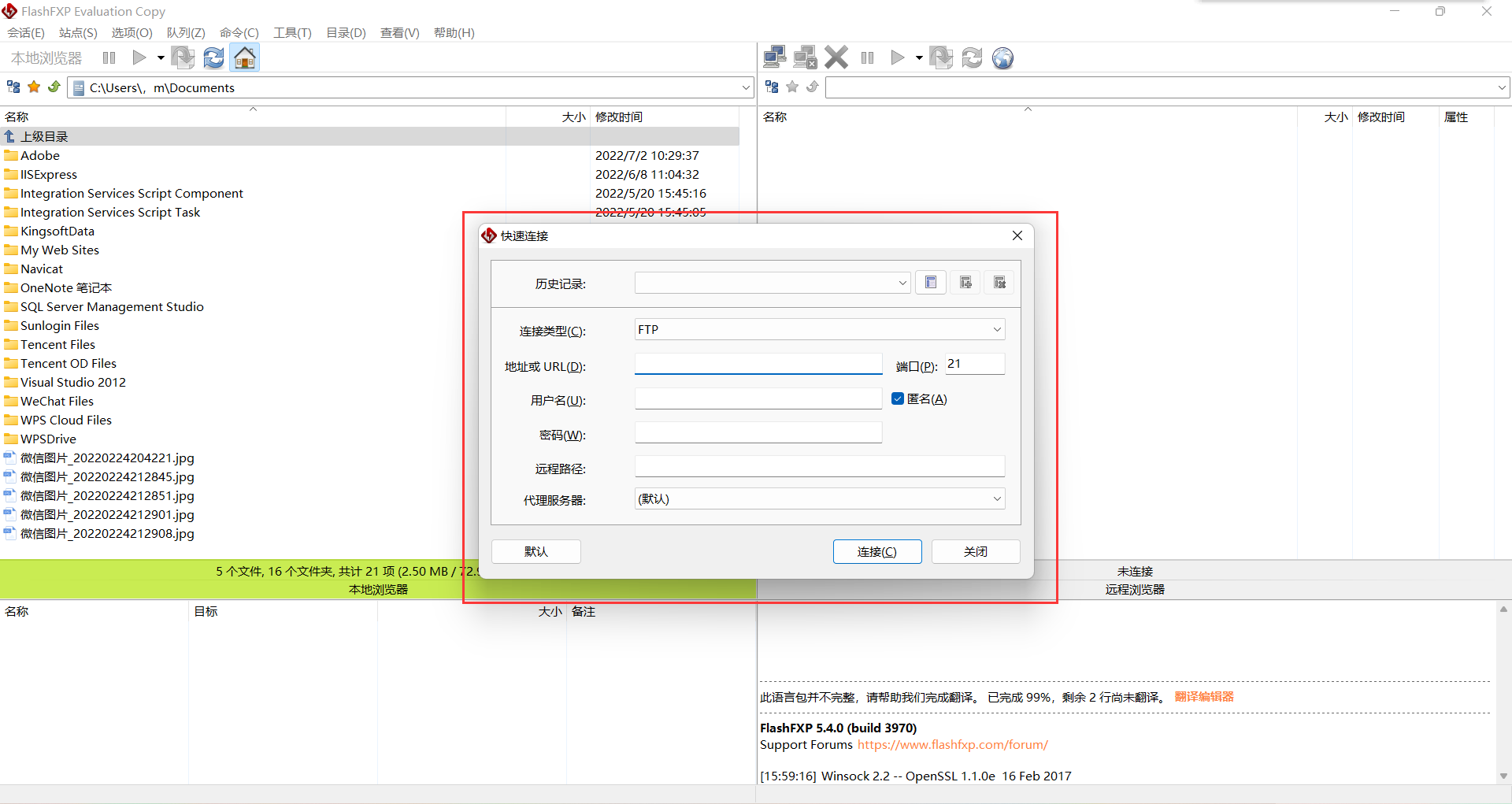The height and width of the screenshot is (804, 1512).
Task: Open the local path dropdown
Action: click(745, 87)
